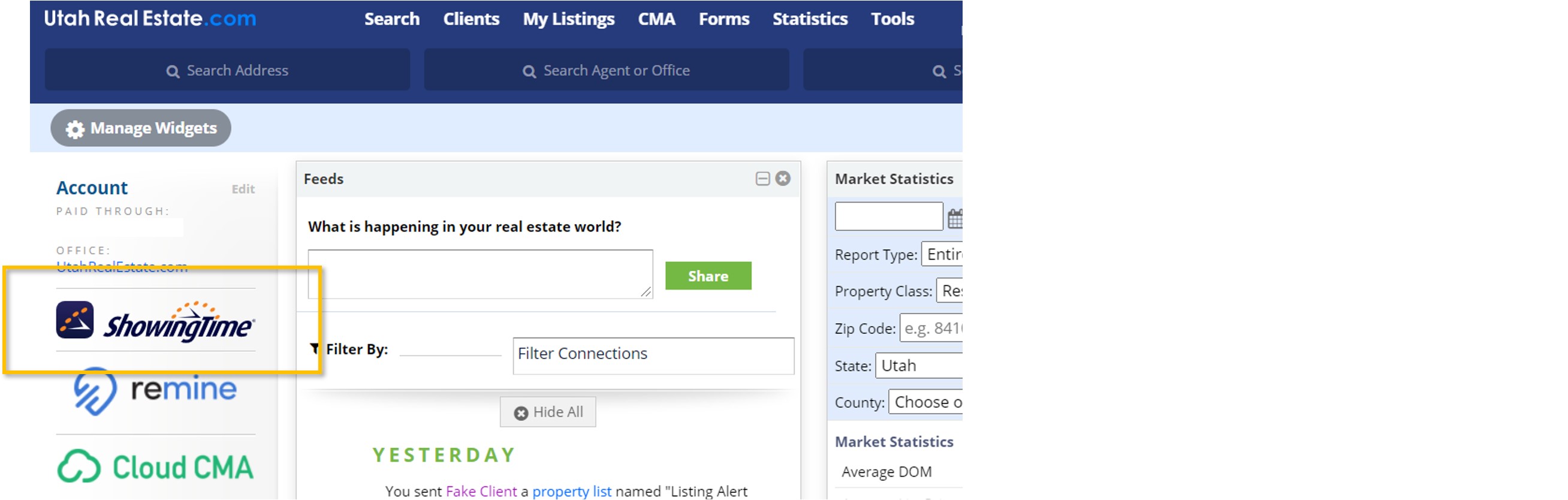Launch Cloud CMA from sidebar

click(155, 467)
